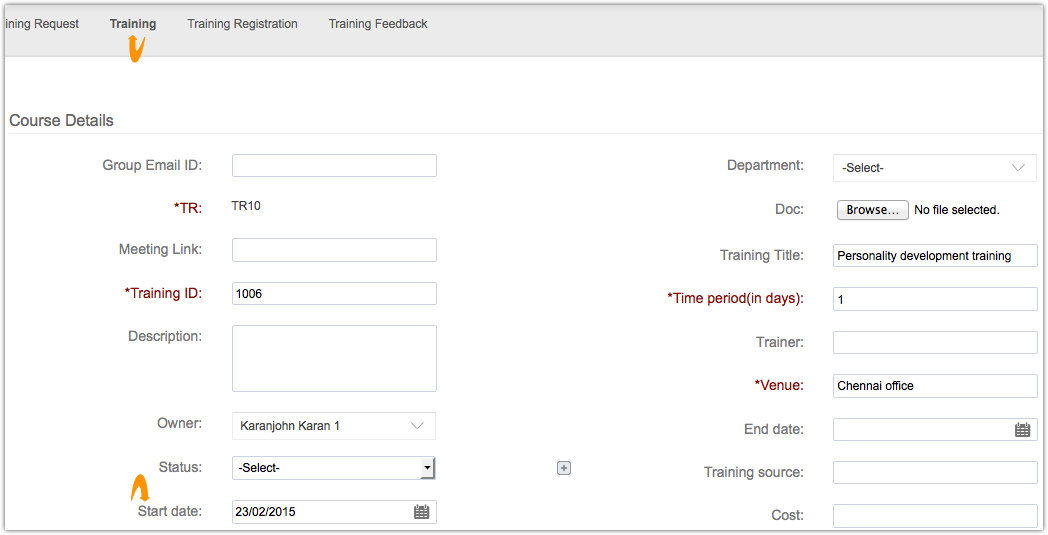The image size is (1048, 535).
Task: Focus the Group Email ID field
Action: 334,166
